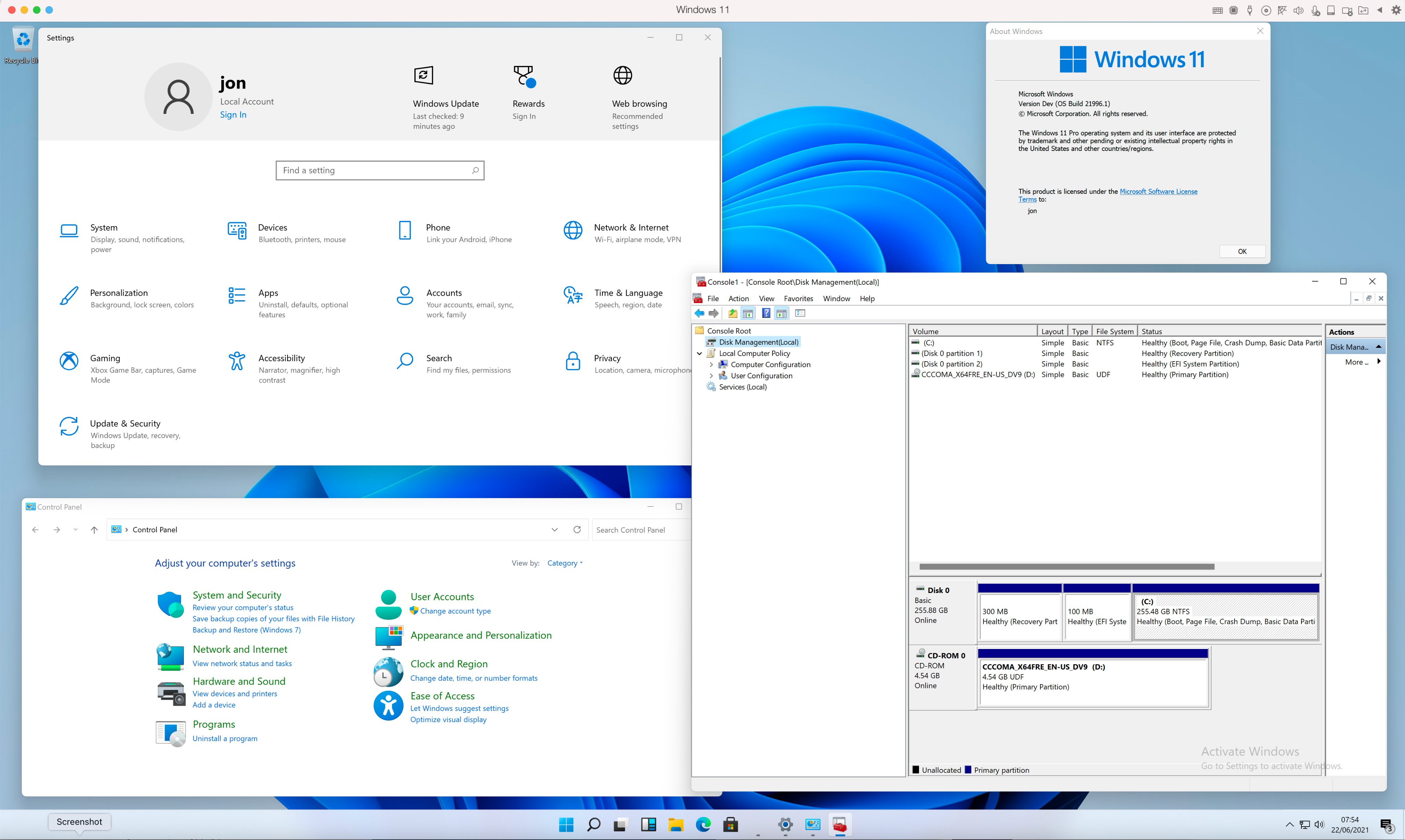
Task: Click the Start button on the taskbar
Action: [x=566, y=825]
